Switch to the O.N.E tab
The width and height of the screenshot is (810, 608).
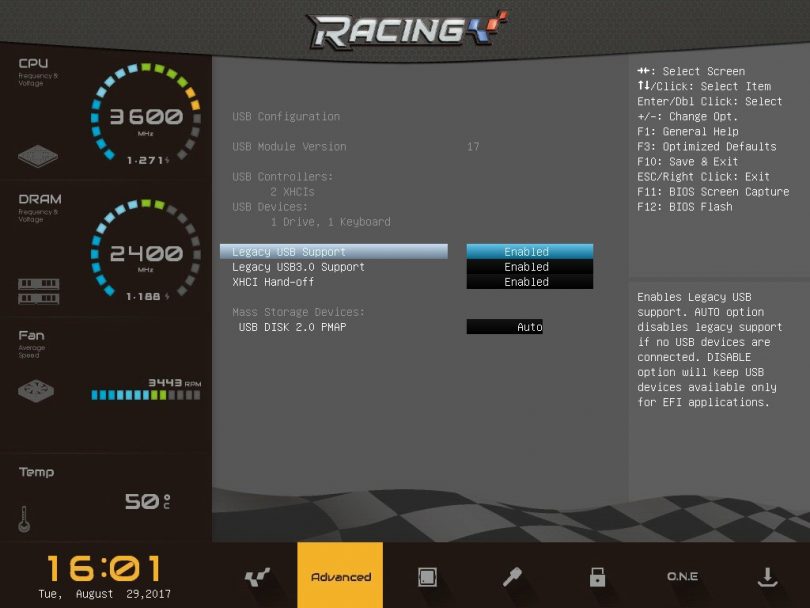pos(682,577)
